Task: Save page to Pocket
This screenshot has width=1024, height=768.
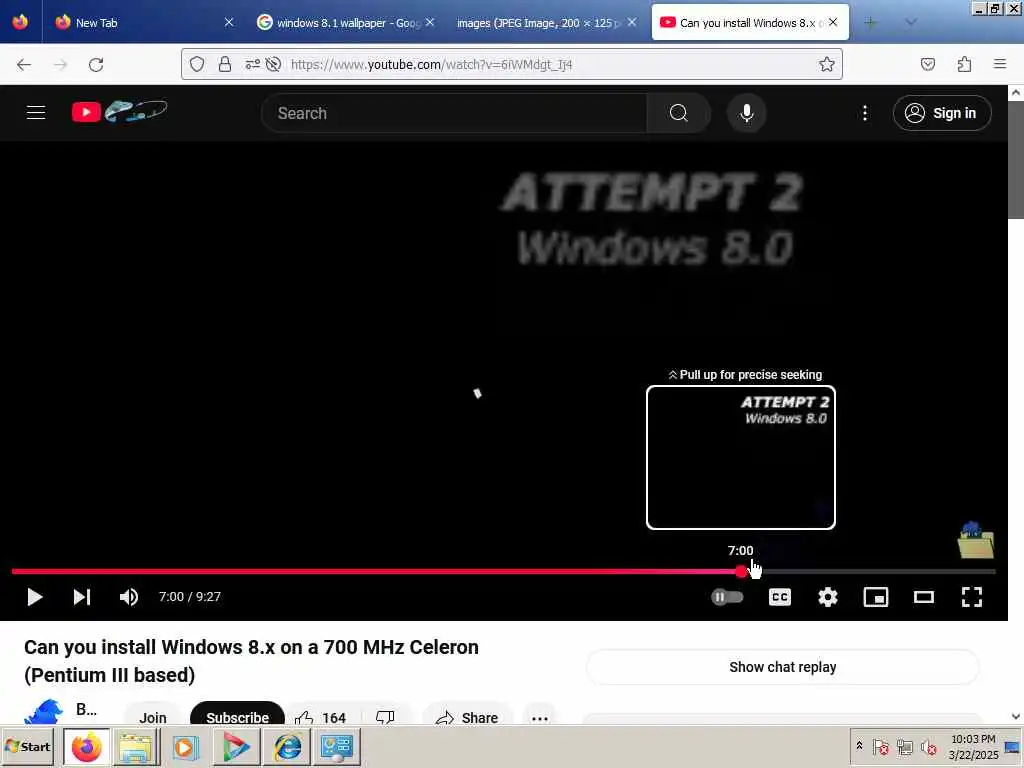Action: click(x=927, y=64)
